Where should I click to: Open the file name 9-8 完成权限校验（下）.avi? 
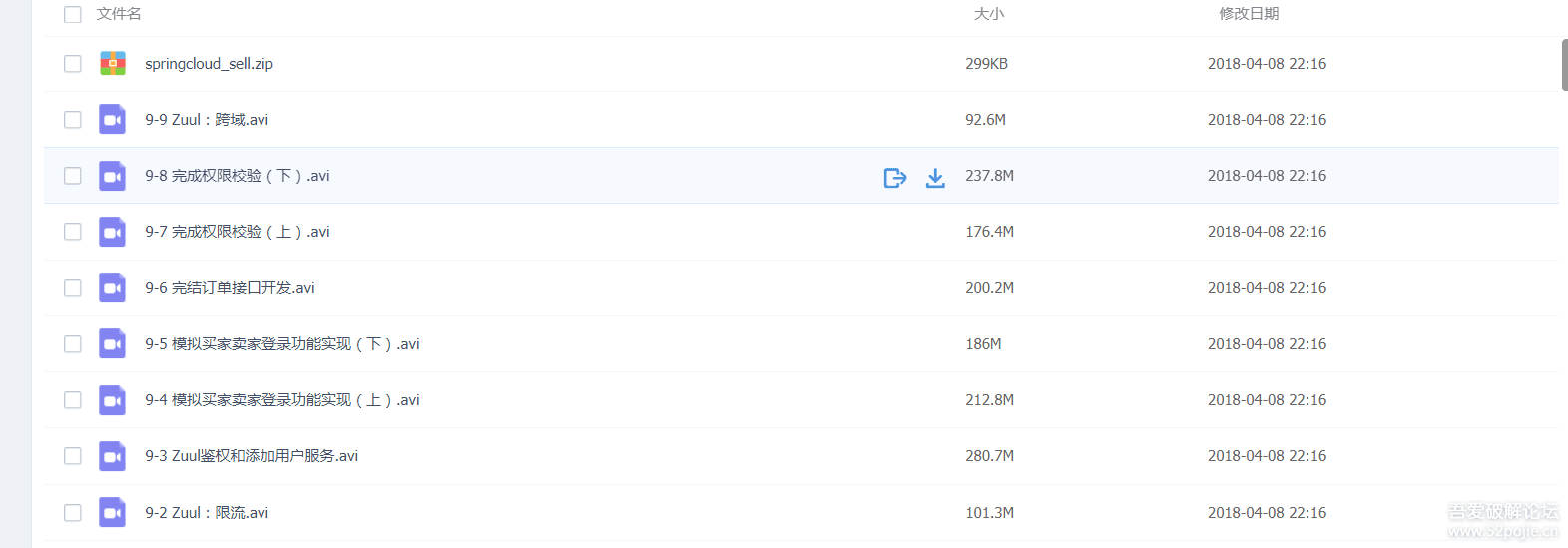238,175
